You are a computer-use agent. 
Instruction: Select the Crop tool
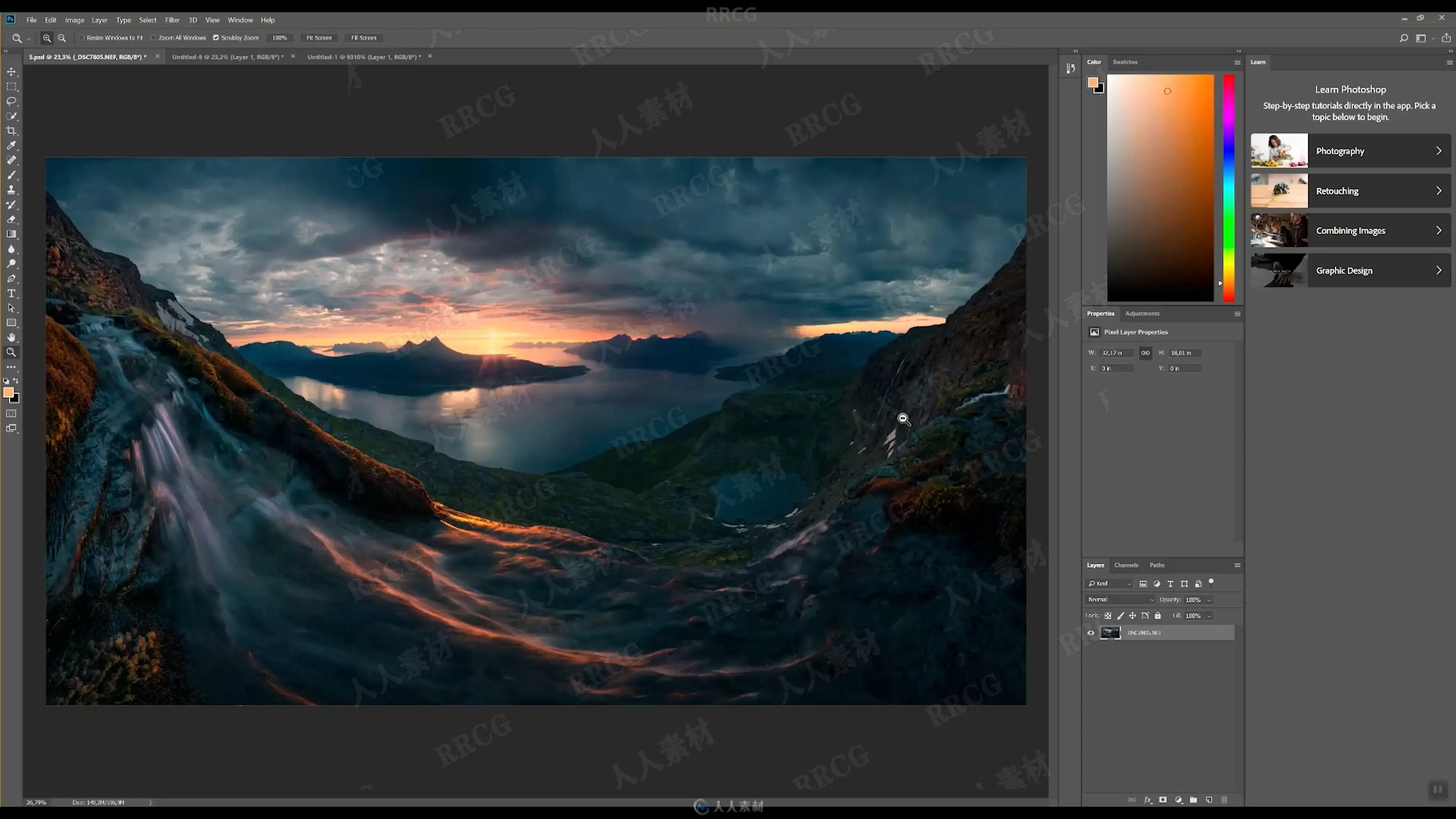click(11, 131)
